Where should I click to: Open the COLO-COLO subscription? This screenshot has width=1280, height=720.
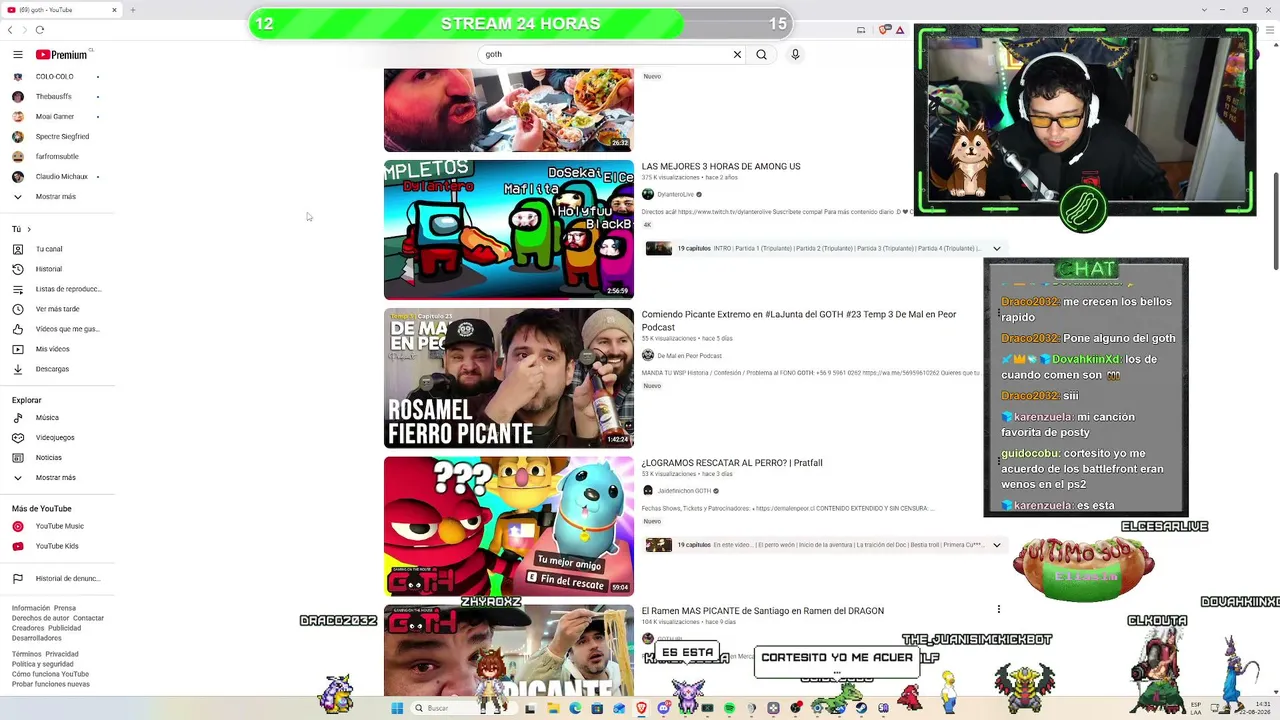pyautogui.click(x=56, y=77)
